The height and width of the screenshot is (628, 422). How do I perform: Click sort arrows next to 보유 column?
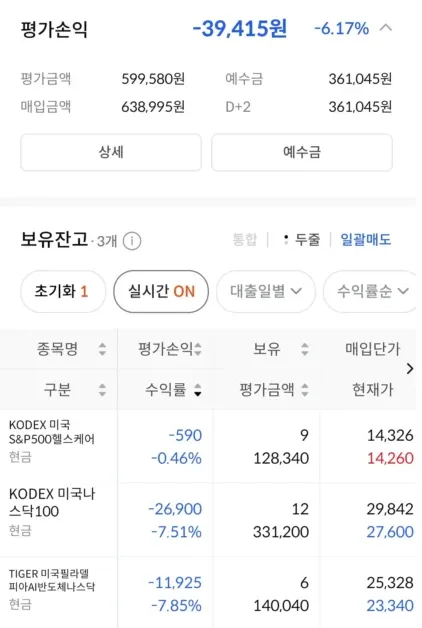(x=305, y=349)
